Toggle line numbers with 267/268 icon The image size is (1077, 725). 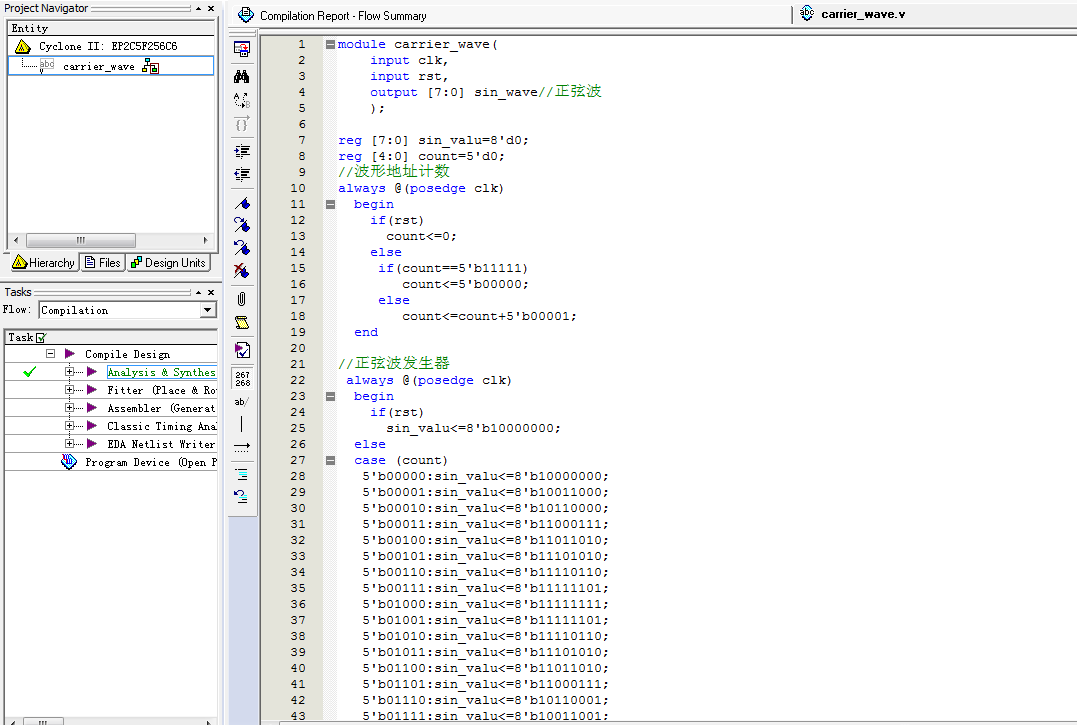[241, 378]
